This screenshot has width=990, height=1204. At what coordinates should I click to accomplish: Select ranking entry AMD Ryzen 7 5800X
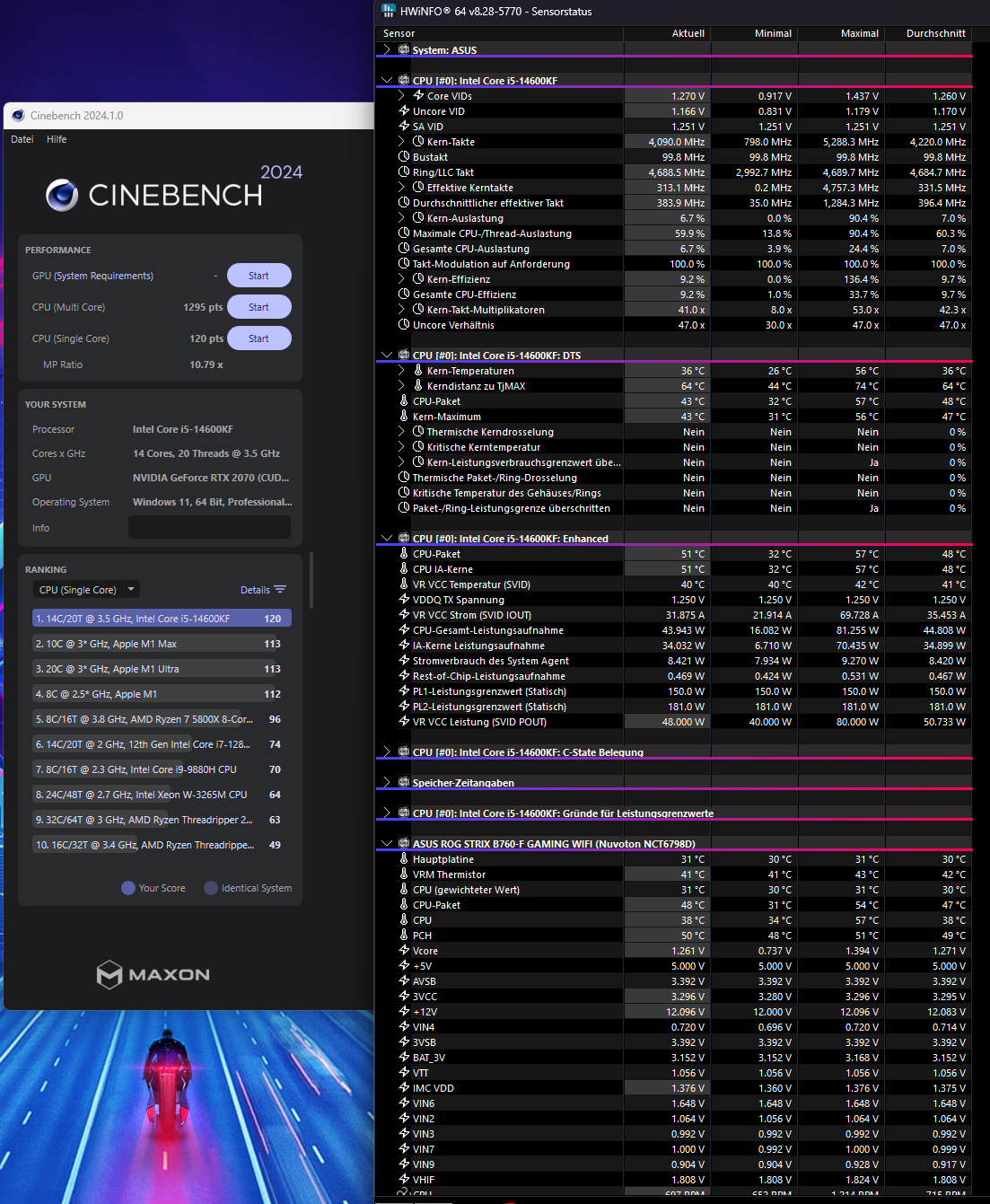(x=162, y=719)
